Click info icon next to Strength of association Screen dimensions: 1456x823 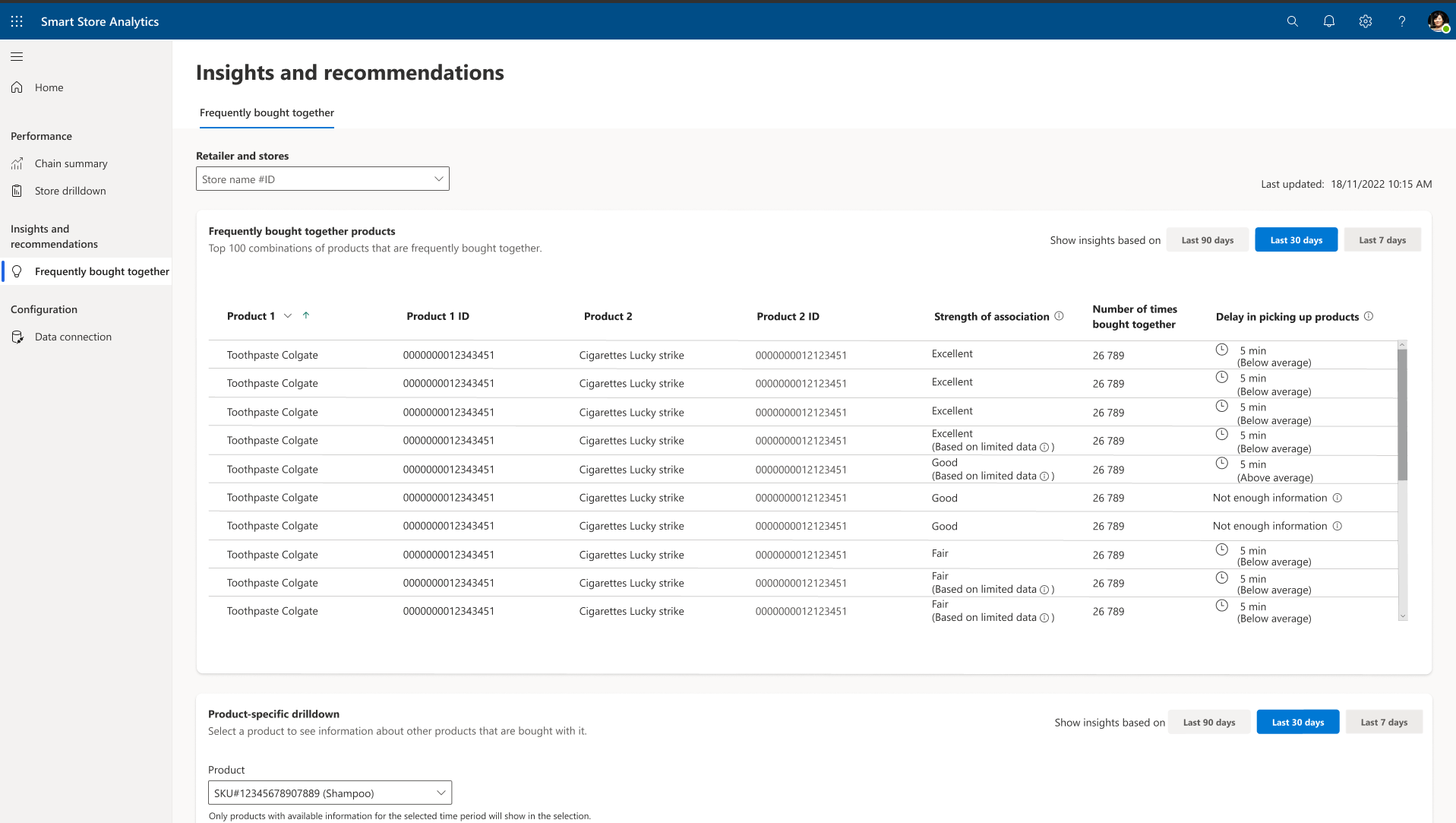pyautogui.click(x=1059, y=316)
